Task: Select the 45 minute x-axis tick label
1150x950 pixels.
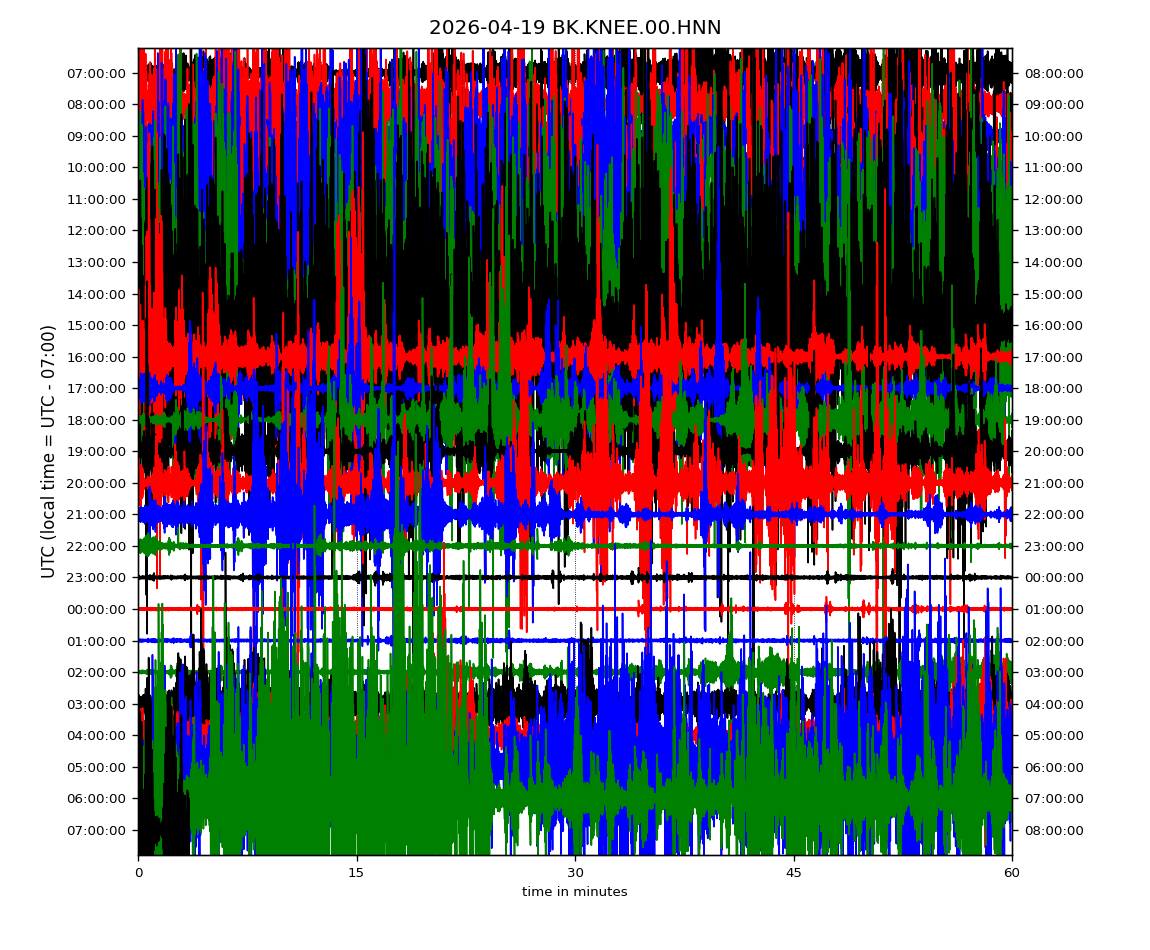Action: [x=794, y=873]
